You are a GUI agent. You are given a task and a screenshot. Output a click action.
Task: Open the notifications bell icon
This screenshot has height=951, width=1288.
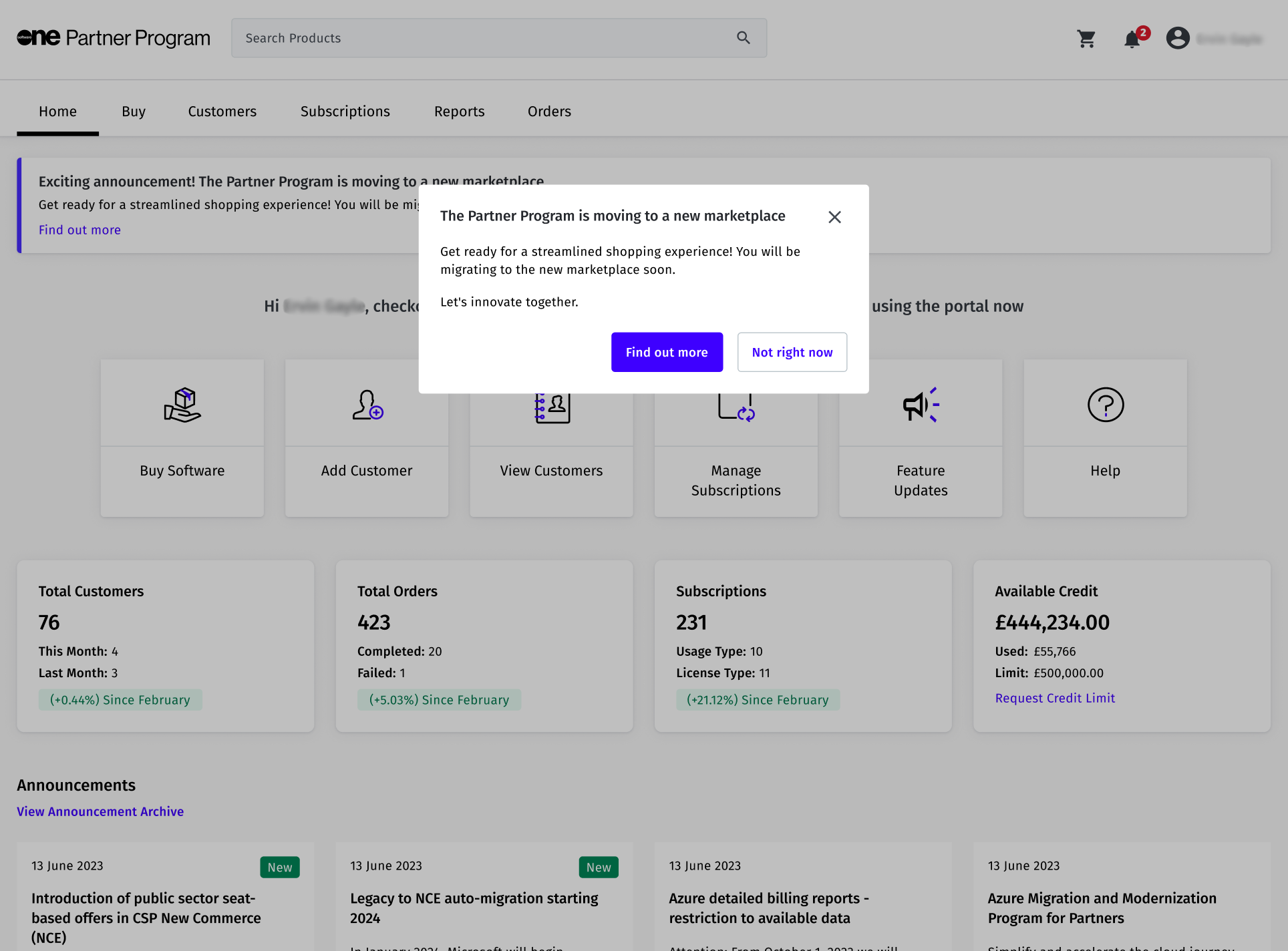click(1132, 39)
